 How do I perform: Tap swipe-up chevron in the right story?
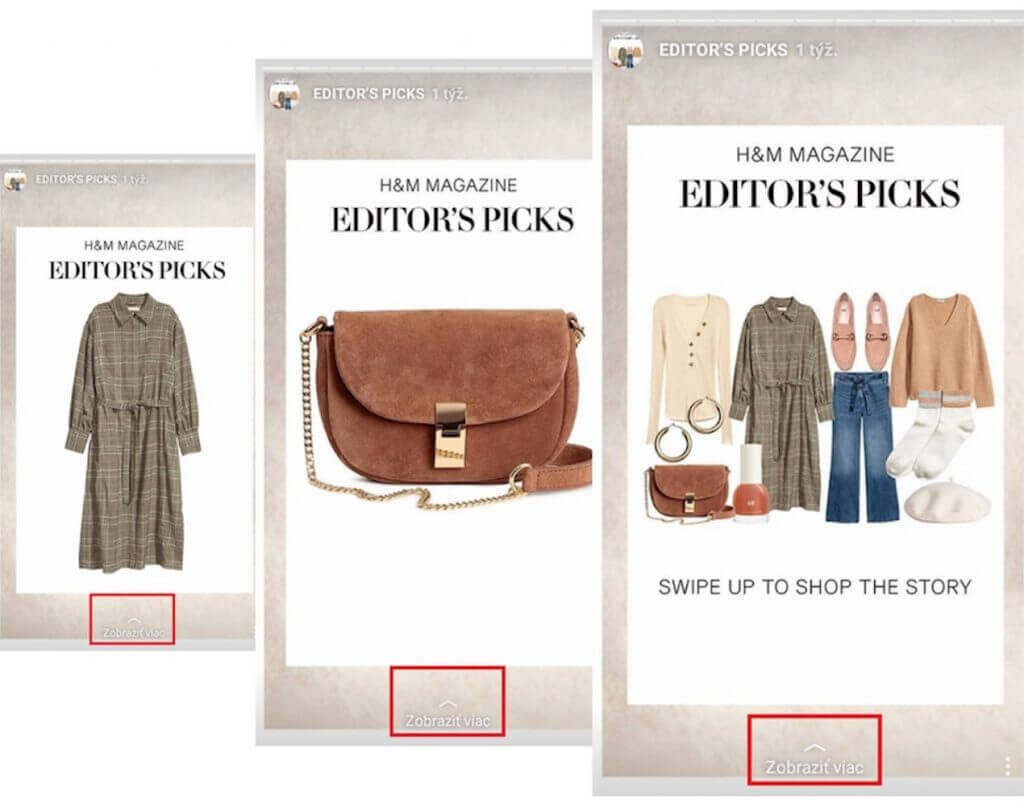pyautogui.click(x=814, y=748)
